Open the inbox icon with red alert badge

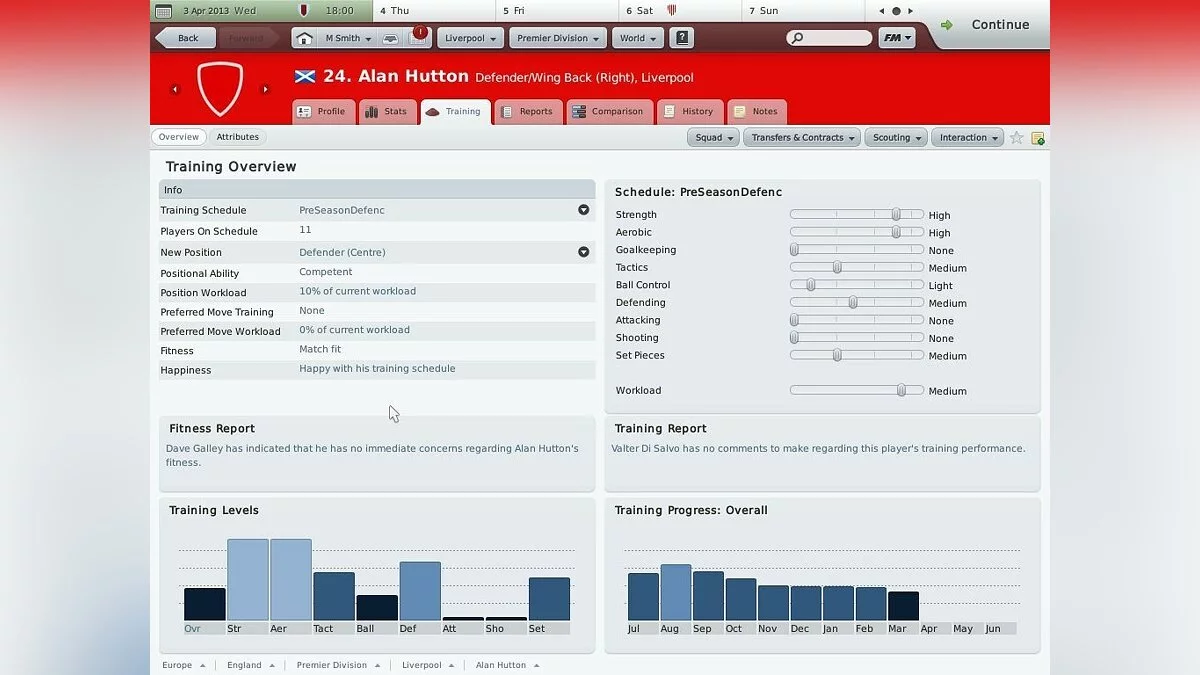[x=419, y=37]
